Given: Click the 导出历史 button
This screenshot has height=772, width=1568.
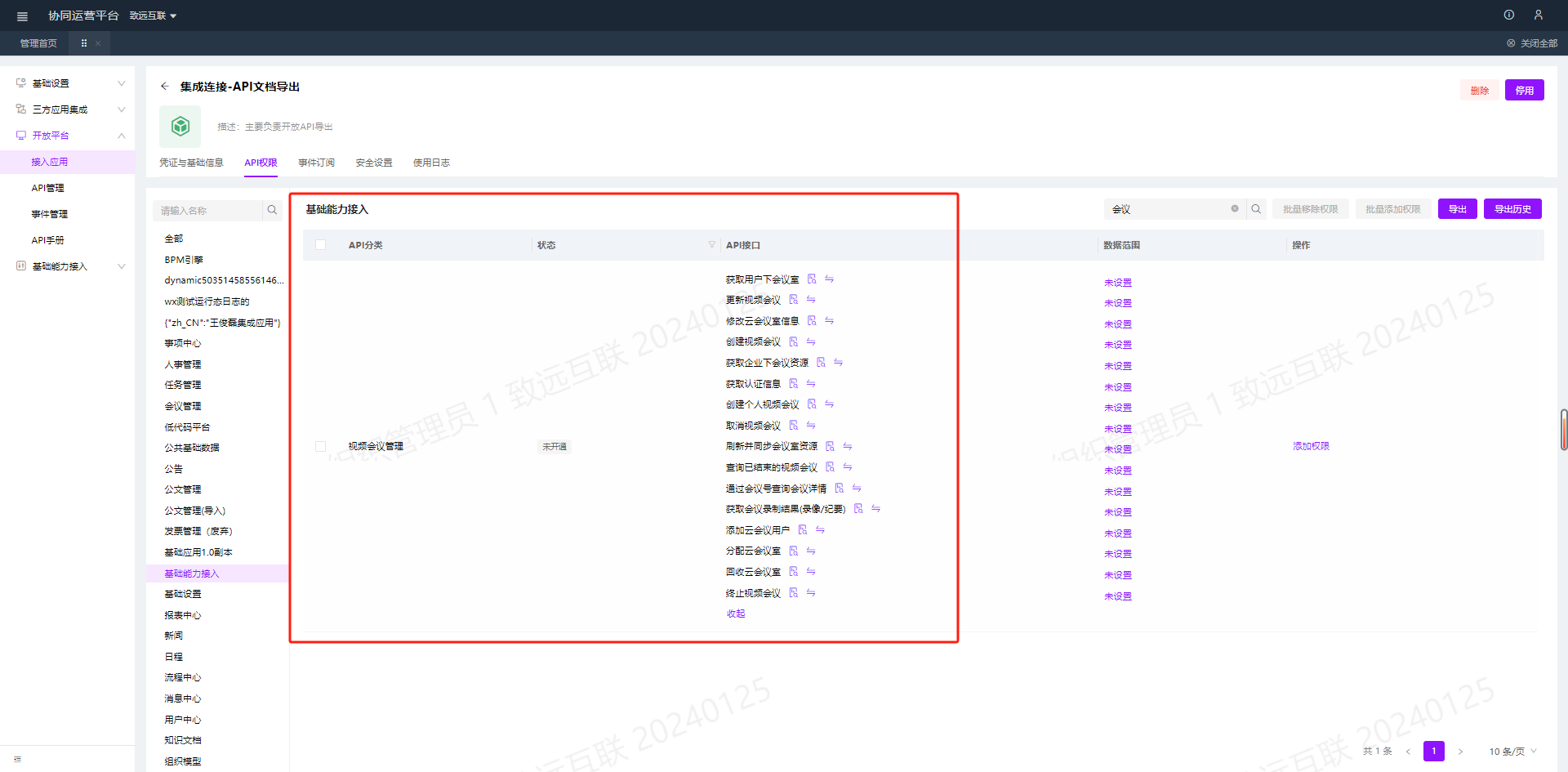Looking at the screenshot, I should tap(1512, 209).
